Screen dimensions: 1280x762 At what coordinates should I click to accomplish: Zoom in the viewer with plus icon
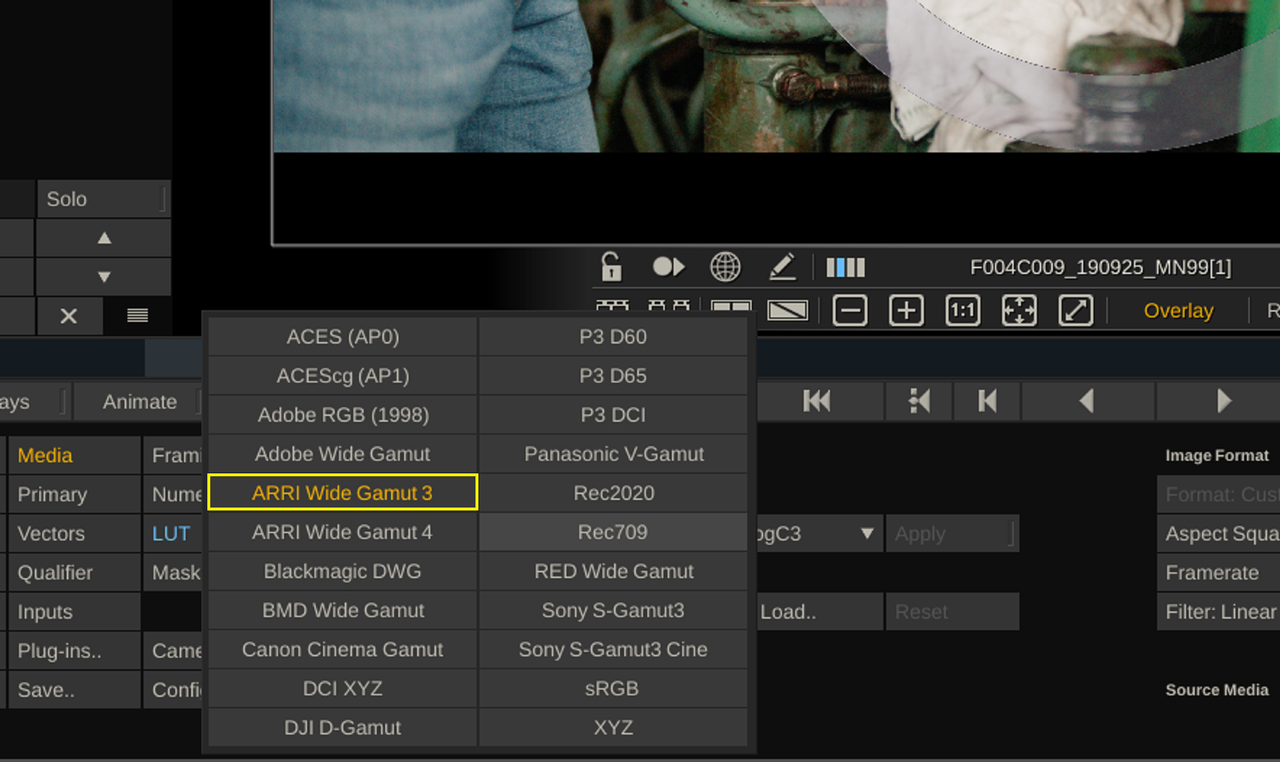(x=906, y=311)
